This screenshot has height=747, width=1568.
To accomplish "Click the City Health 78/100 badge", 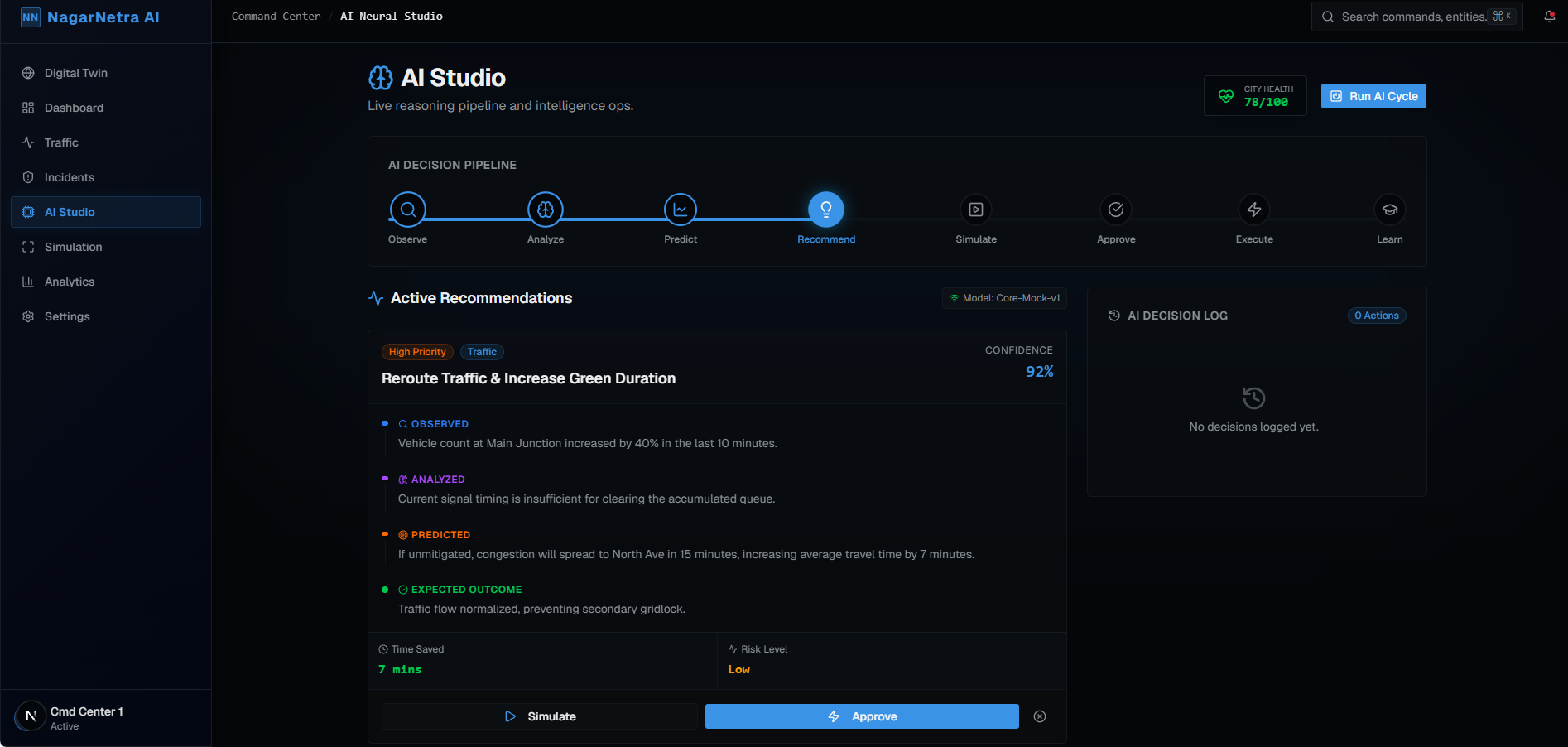I will click(1255, 96).
